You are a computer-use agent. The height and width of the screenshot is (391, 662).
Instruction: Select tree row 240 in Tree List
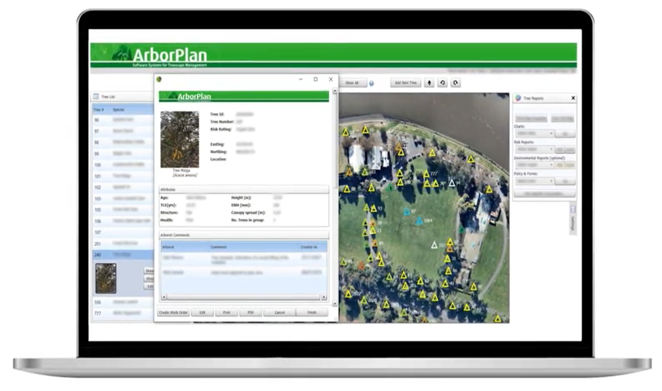tap(123, 255)
